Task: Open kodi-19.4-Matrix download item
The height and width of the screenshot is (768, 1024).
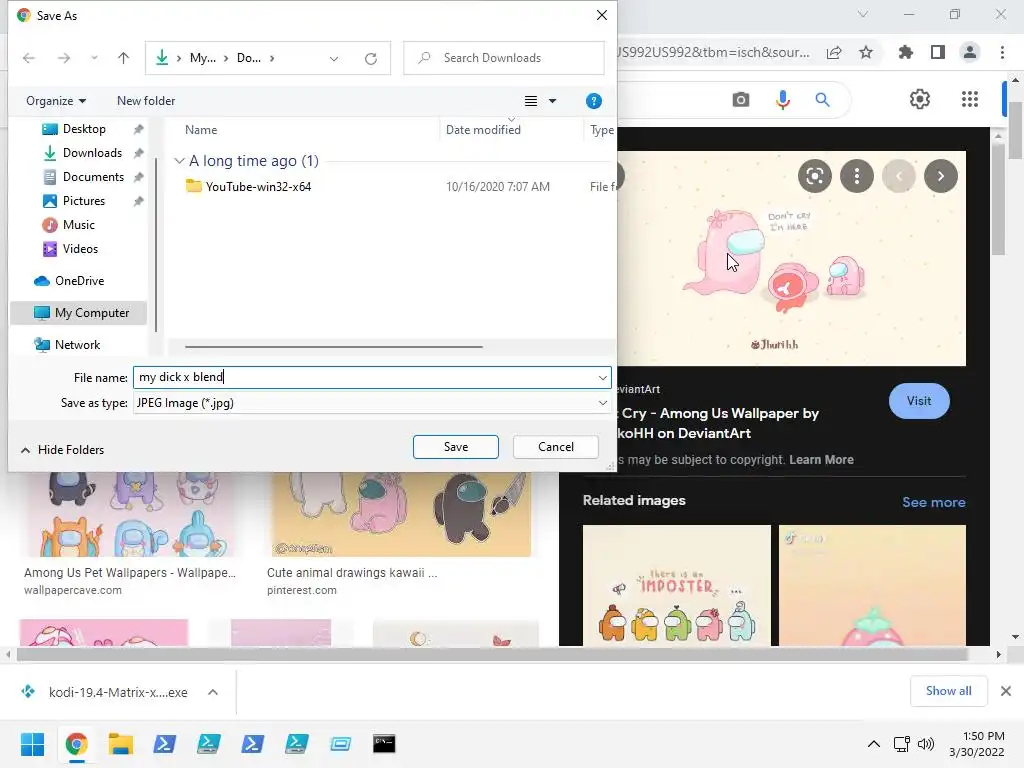Action: 118,692
